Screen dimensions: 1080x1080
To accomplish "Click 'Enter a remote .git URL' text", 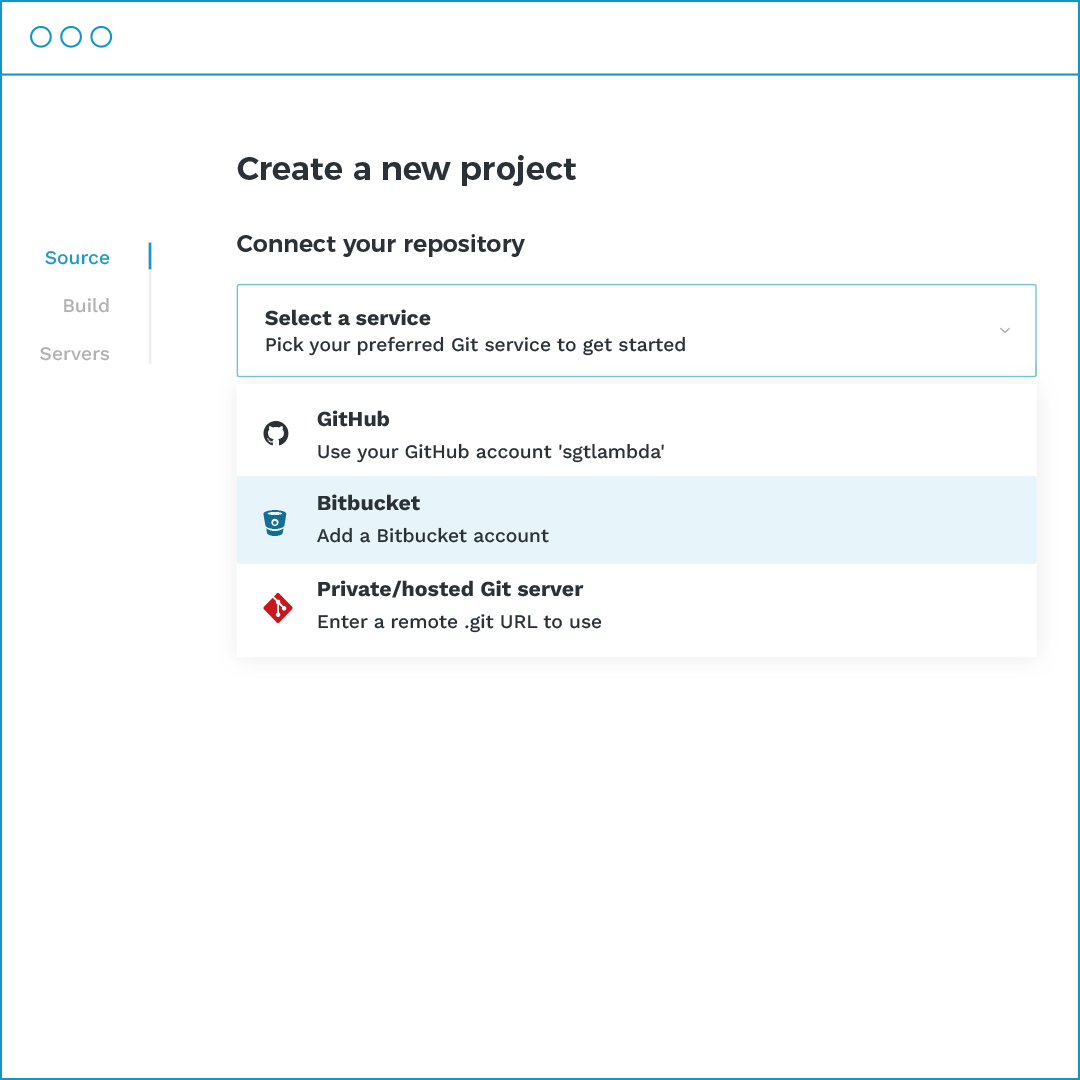I will [x=459, y=622].
